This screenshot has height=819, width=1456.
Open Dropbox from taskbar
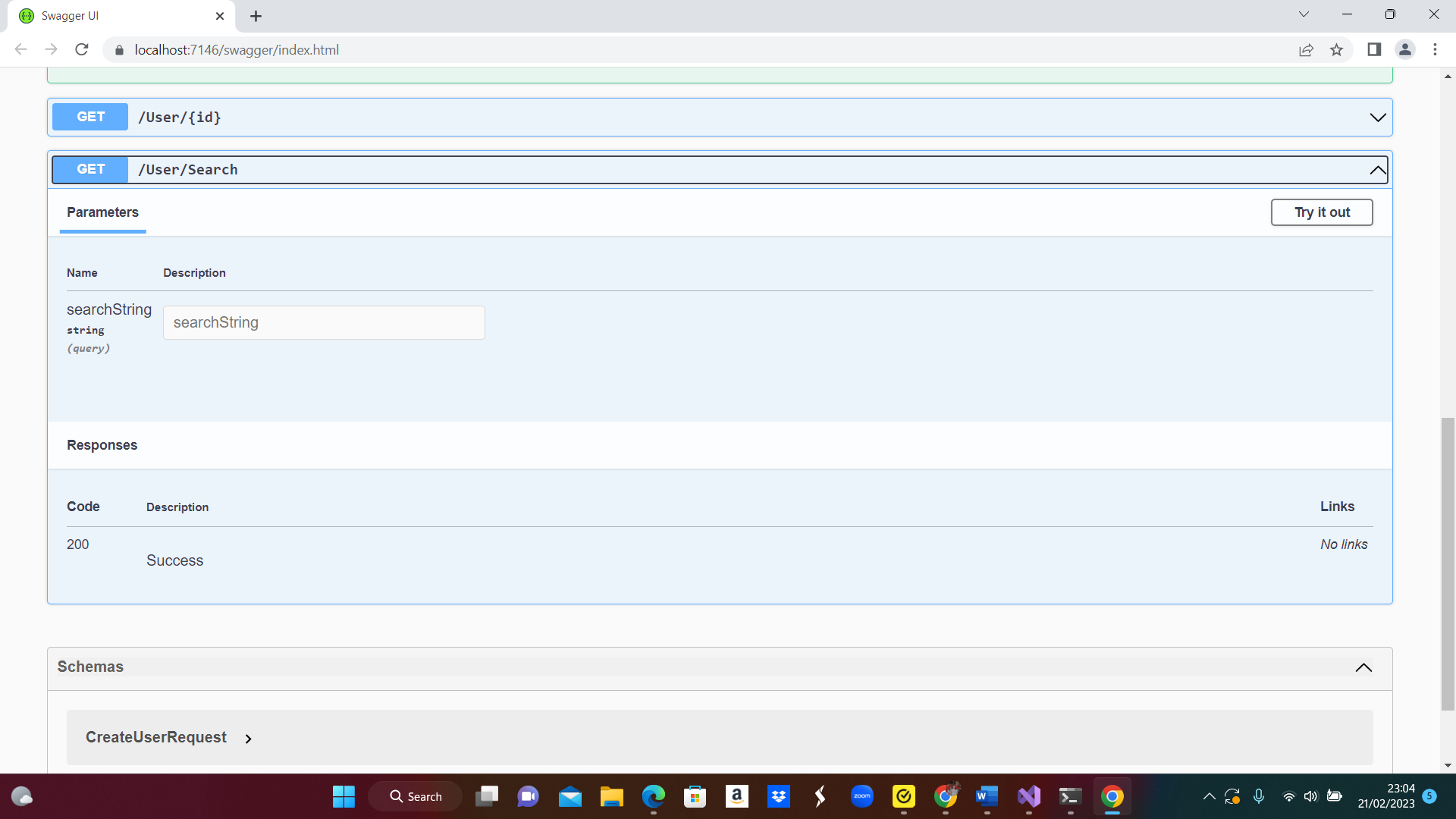coord(779,796)
